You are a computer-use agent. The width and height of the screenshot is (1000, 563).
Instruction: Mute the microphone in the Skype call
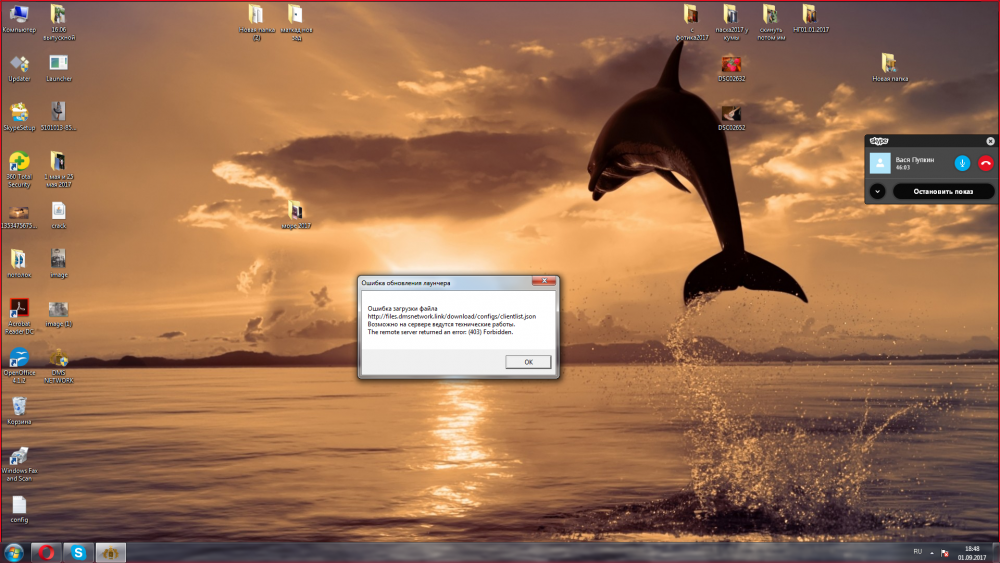(x=962, y=163)
